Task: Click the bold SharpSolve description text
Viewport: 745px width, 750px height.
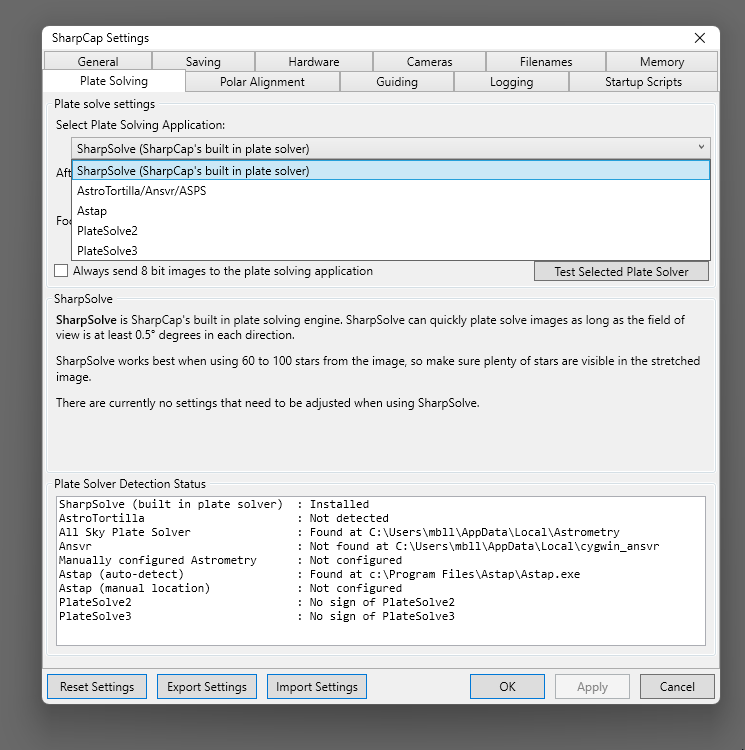Action: tap(86, 320)
